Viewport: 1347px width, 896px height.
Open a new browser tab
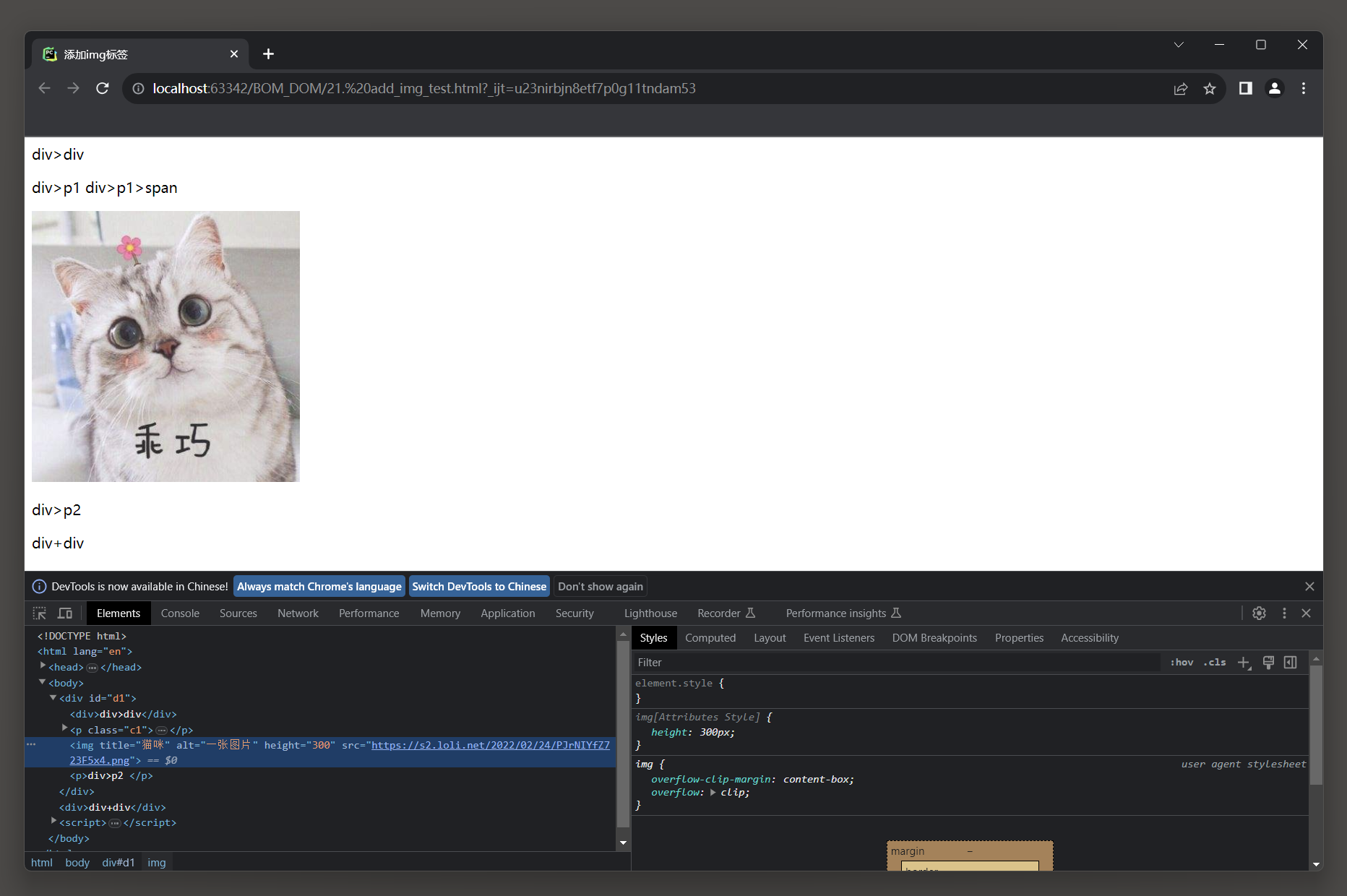pyautogui.click(x=268, y=54)
